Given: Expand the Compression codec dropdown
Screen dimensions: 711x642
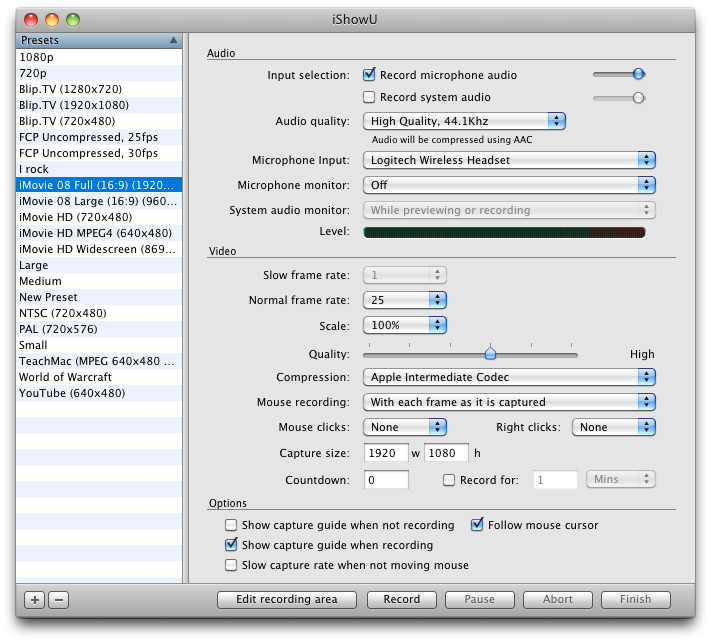Looking at the screenshot, I should click(x=508, y=377).
